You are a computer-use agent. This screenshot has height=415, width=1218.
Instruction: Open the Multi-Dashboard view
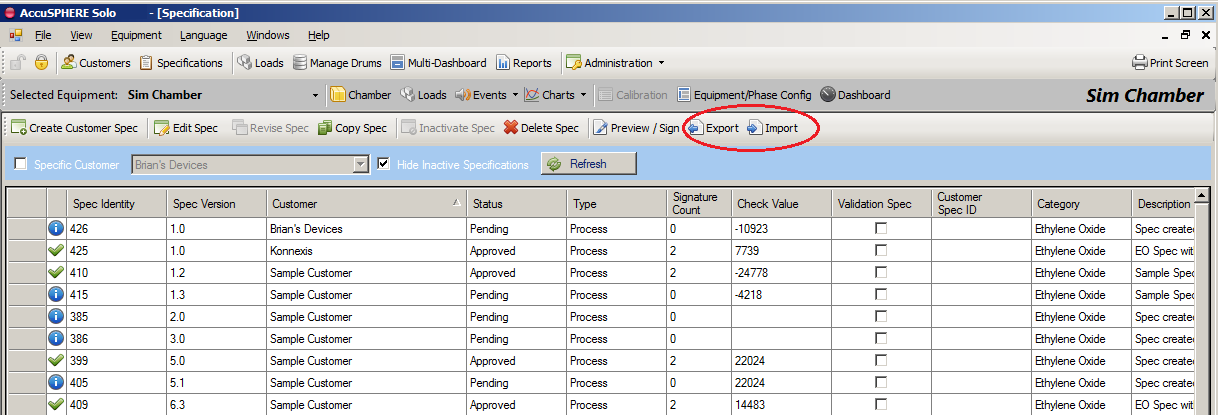pyautogui.click(x=397, y=63)
